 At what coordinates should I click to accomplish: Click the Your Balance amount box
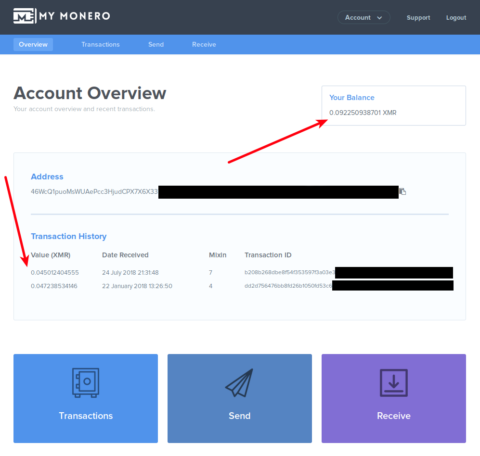pyautogui.click(x=393, y=105)
